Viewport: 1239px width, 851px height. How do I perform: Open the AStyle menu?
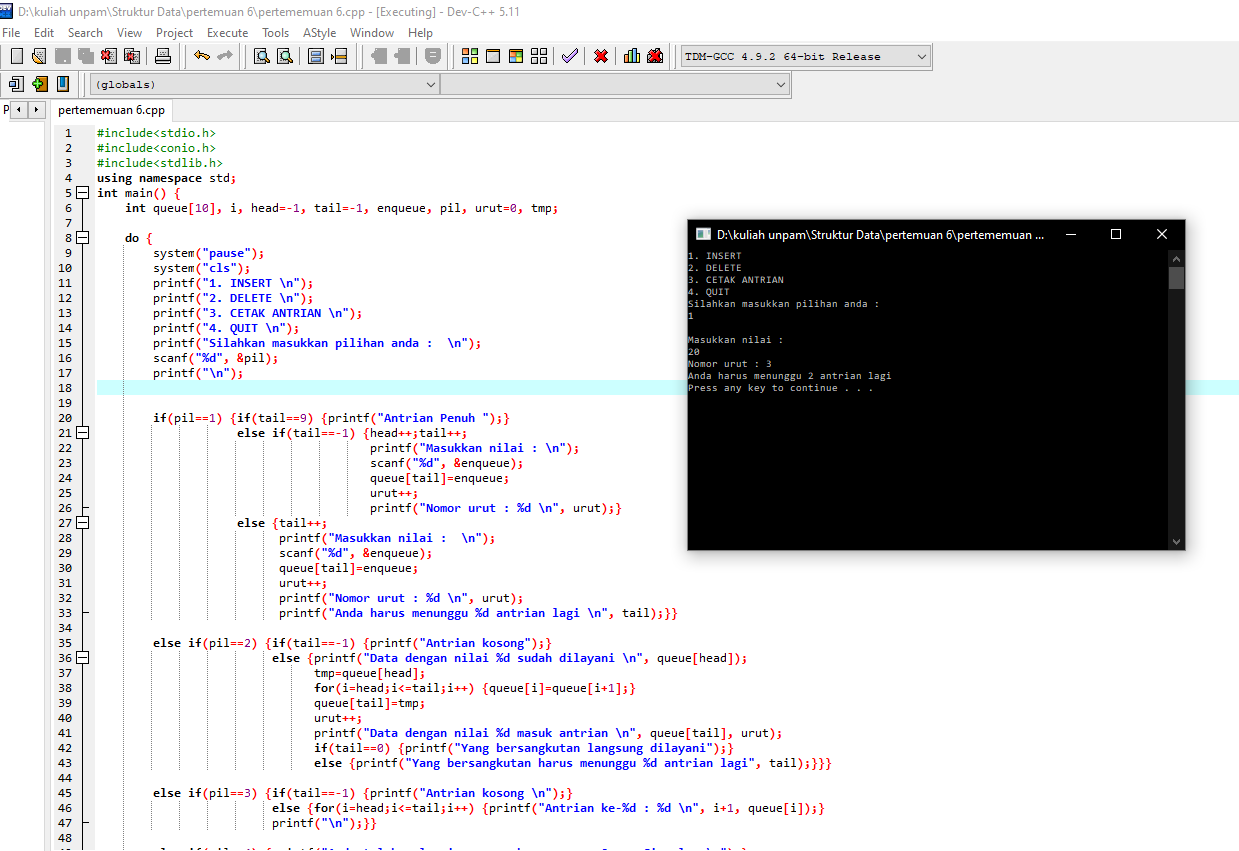click(x=320, y=33)
